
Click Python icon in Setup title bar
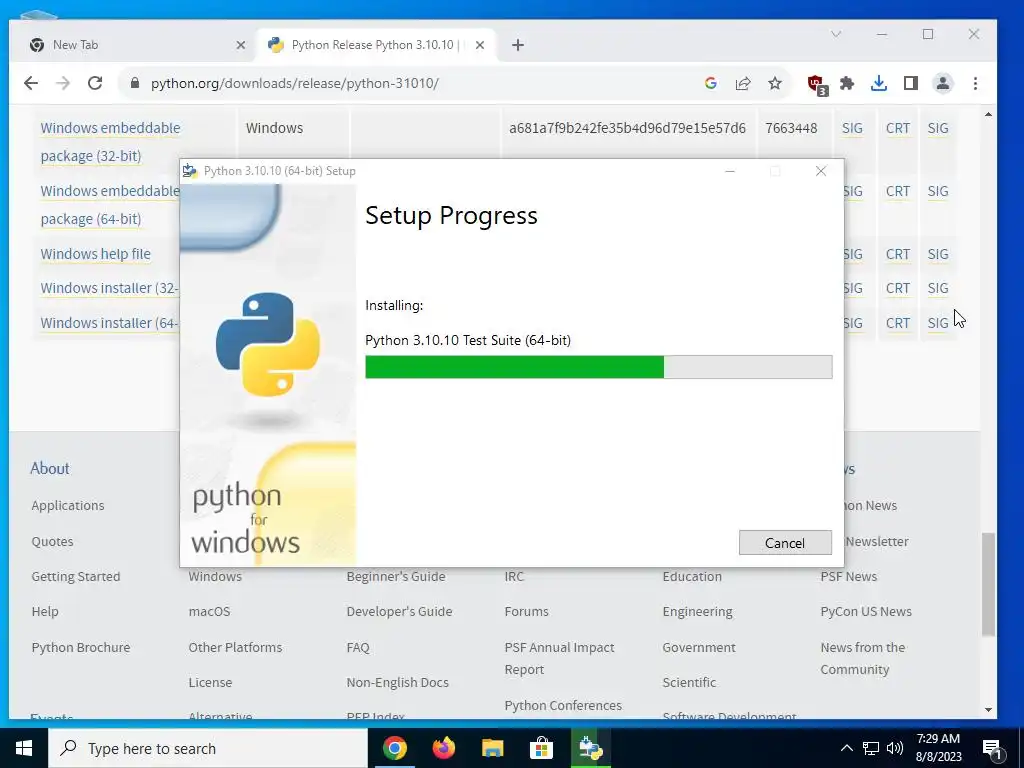(190, 170)
